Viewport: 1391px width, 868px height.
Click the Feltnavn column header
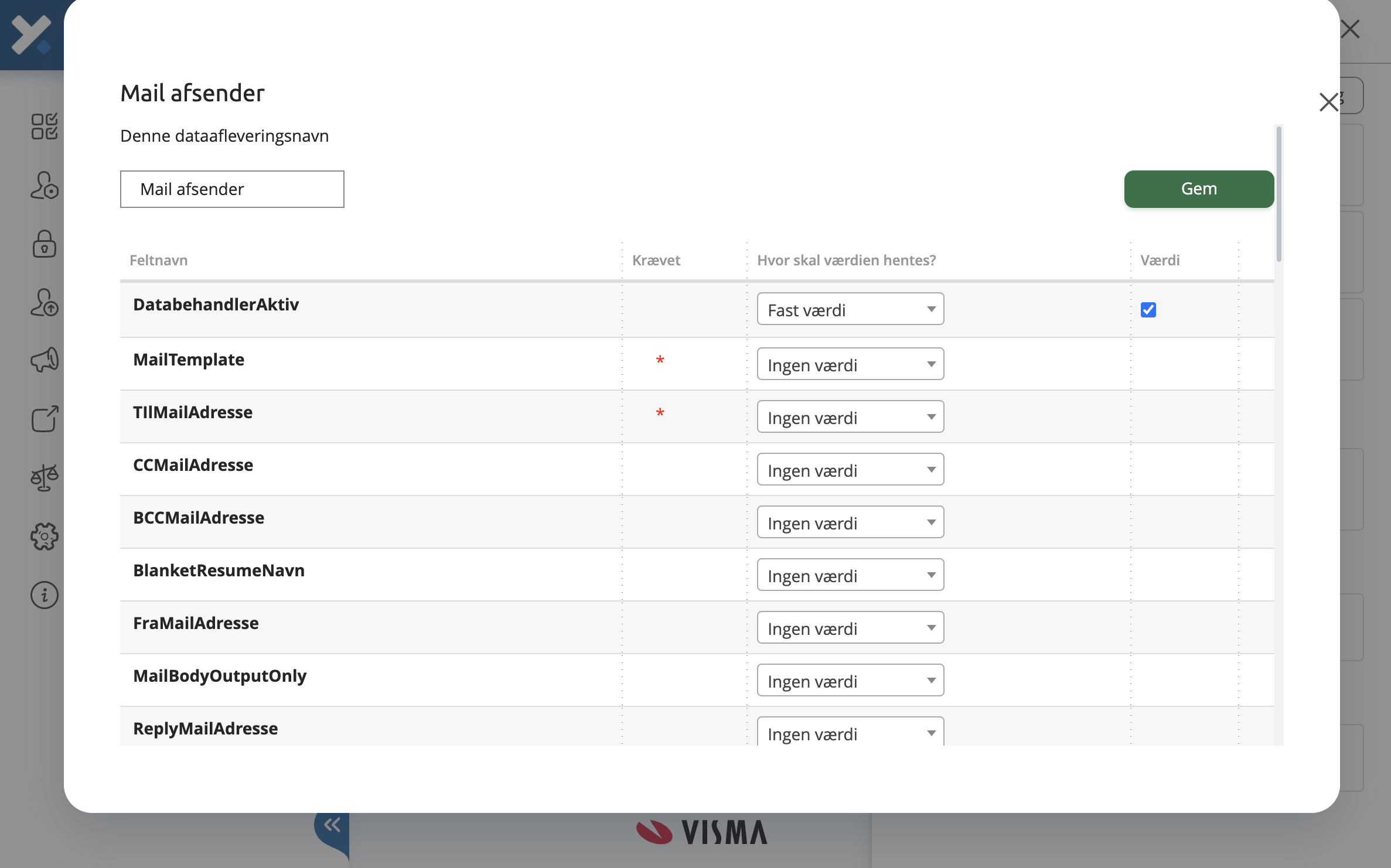(158, 260)
